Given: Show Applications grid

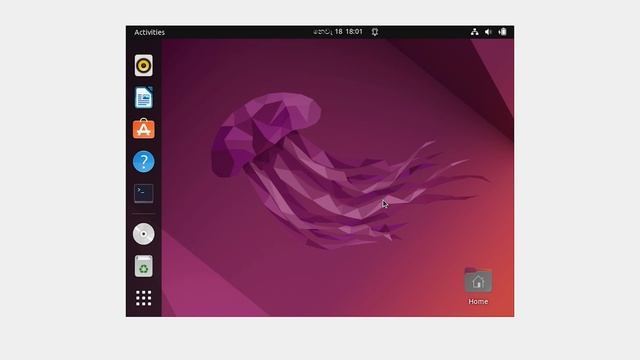Looking at the screenshot, I should click(x=144, y=298).
